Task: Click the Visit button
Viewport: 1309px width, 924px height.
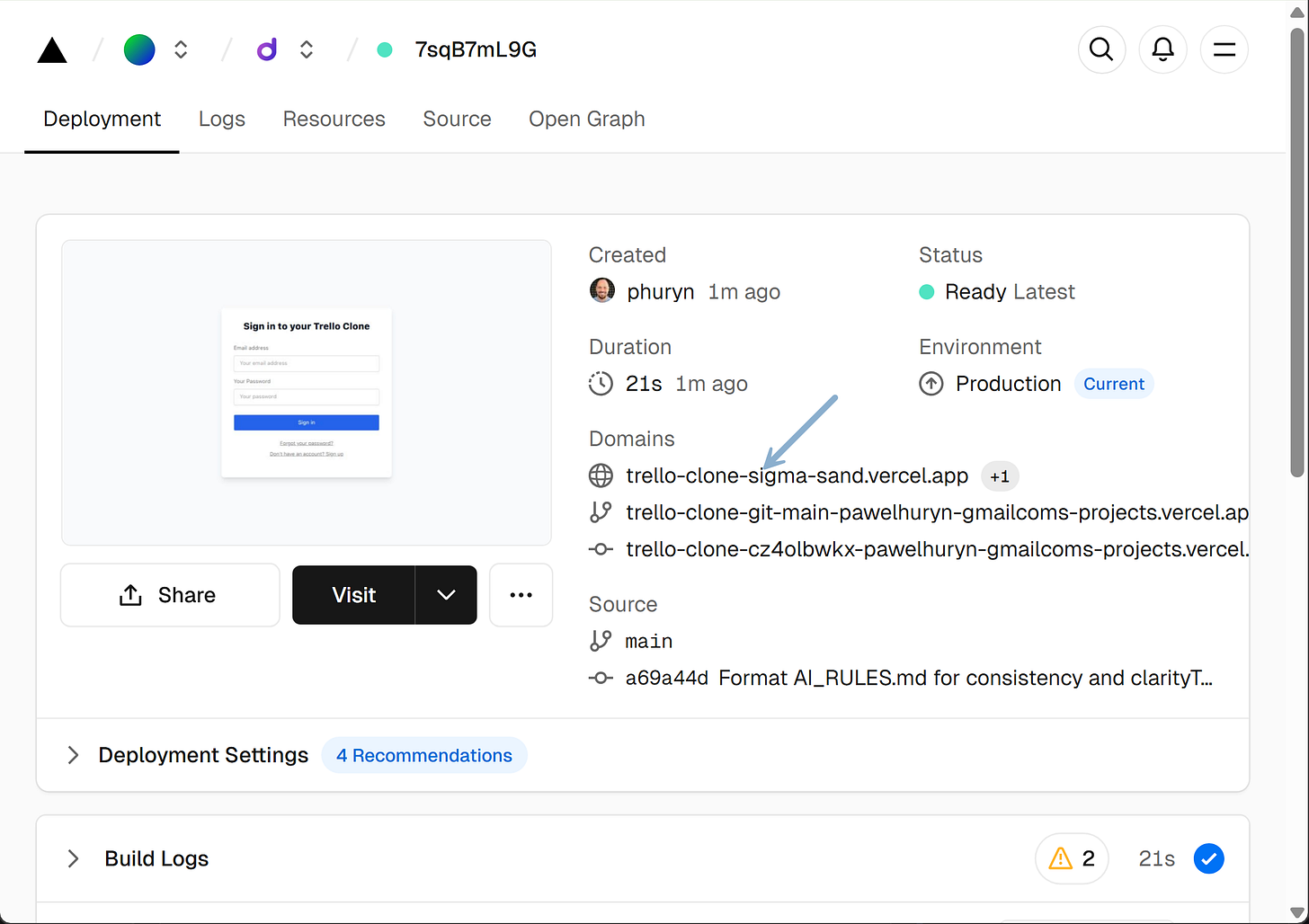Action: tap(354, 595)
